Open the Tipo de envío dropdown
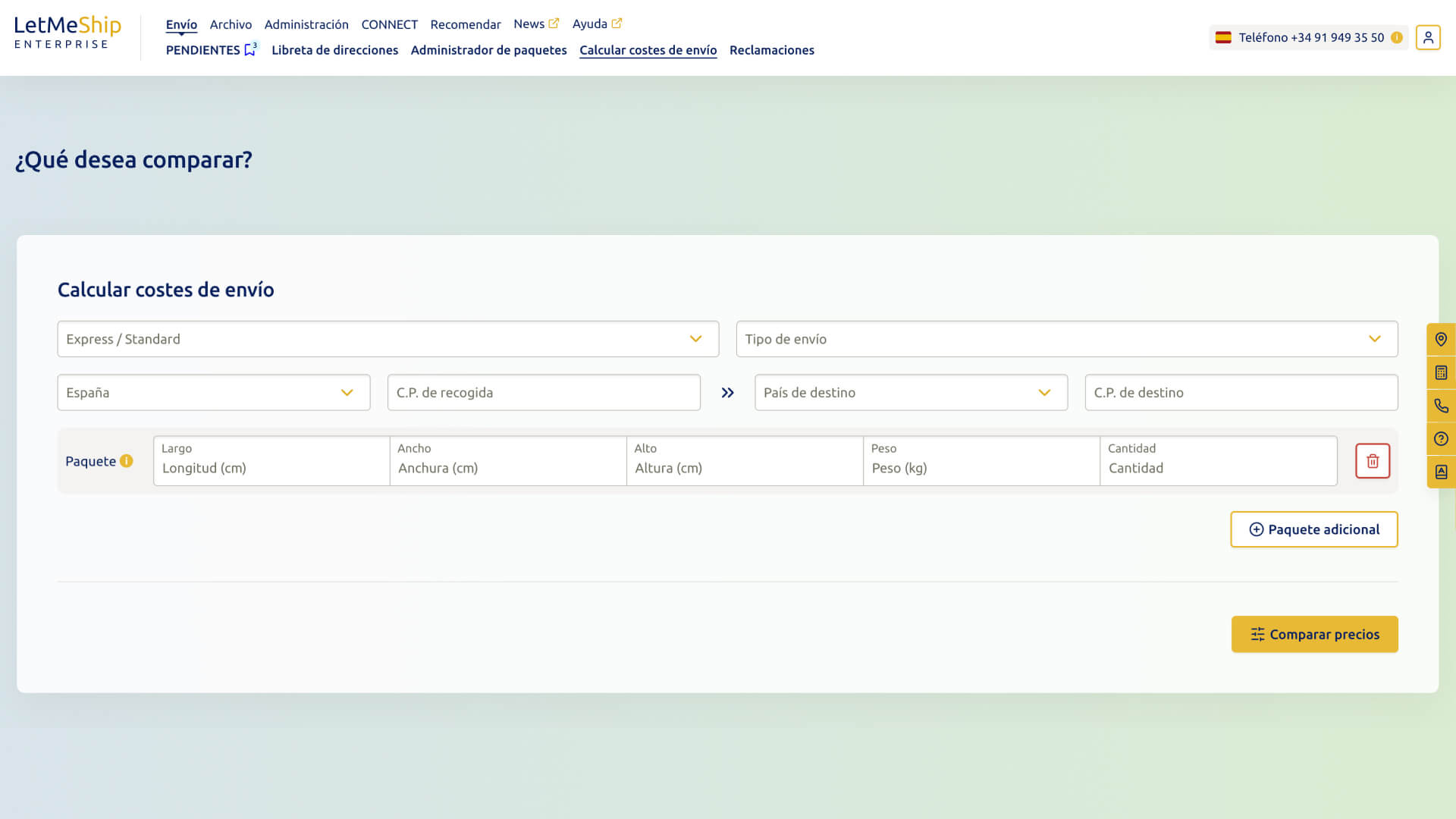Image resolution: width=1456 pixels, height=819 pixels. click(1067, 339)
